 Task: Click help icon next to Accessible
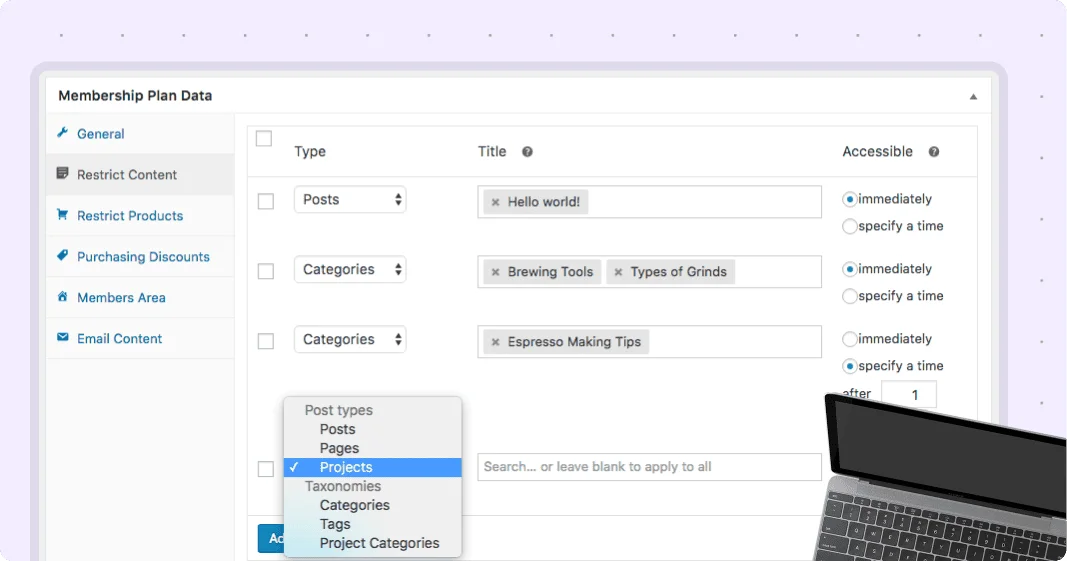[934, 152]
